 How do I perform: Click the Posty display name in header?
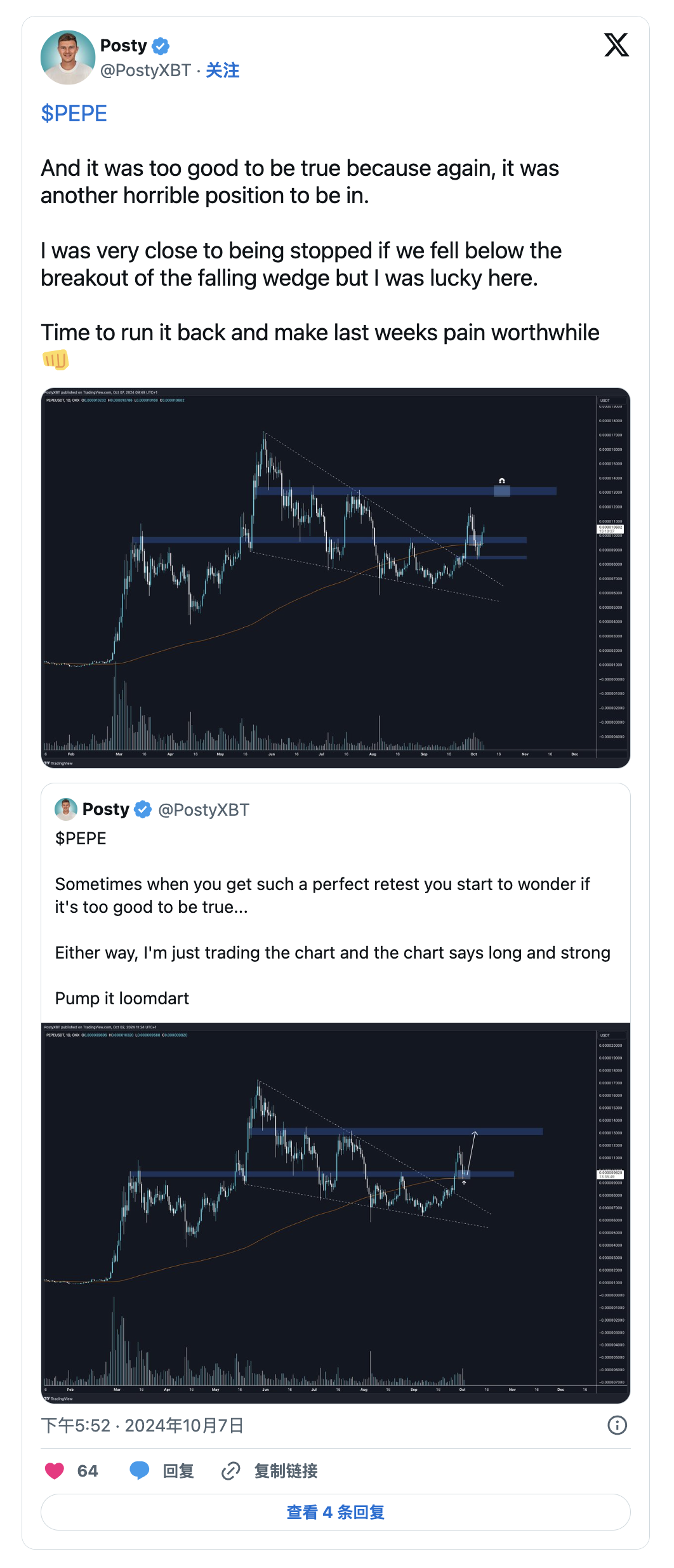pos(124,46)
